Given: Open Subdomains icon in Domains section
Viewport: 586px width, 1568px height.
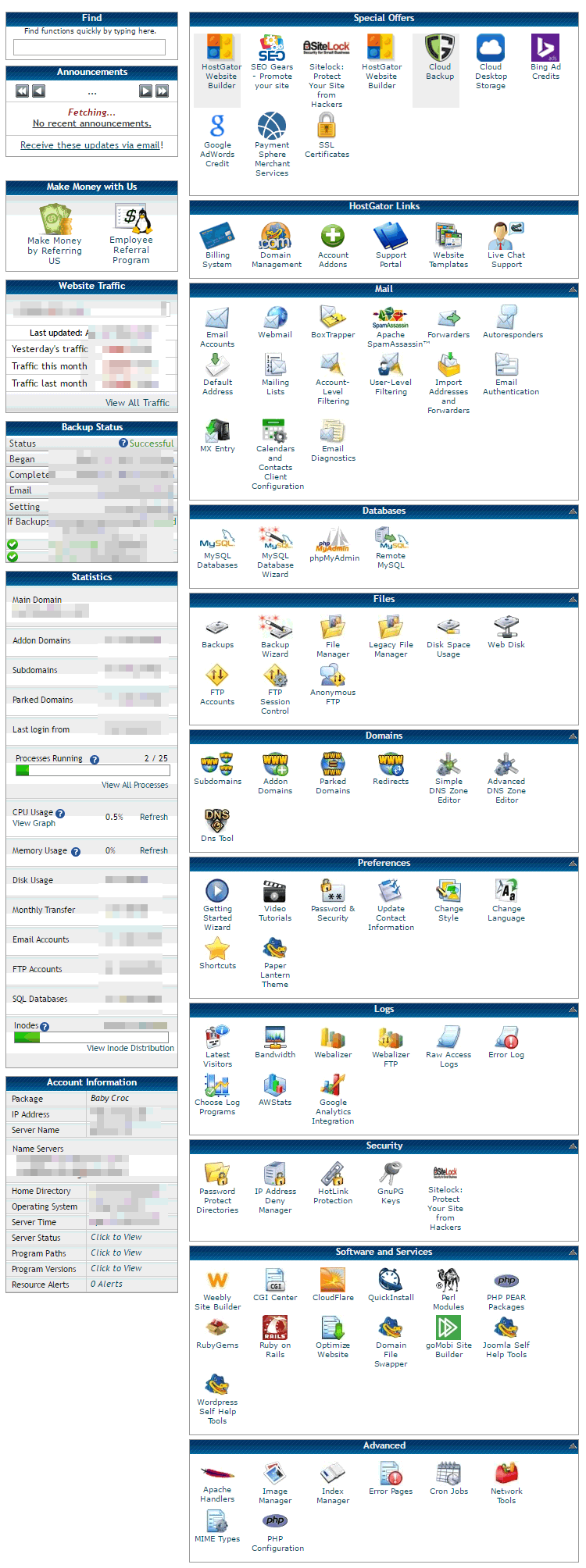Looking at the screenshot, I should [217, 768].
